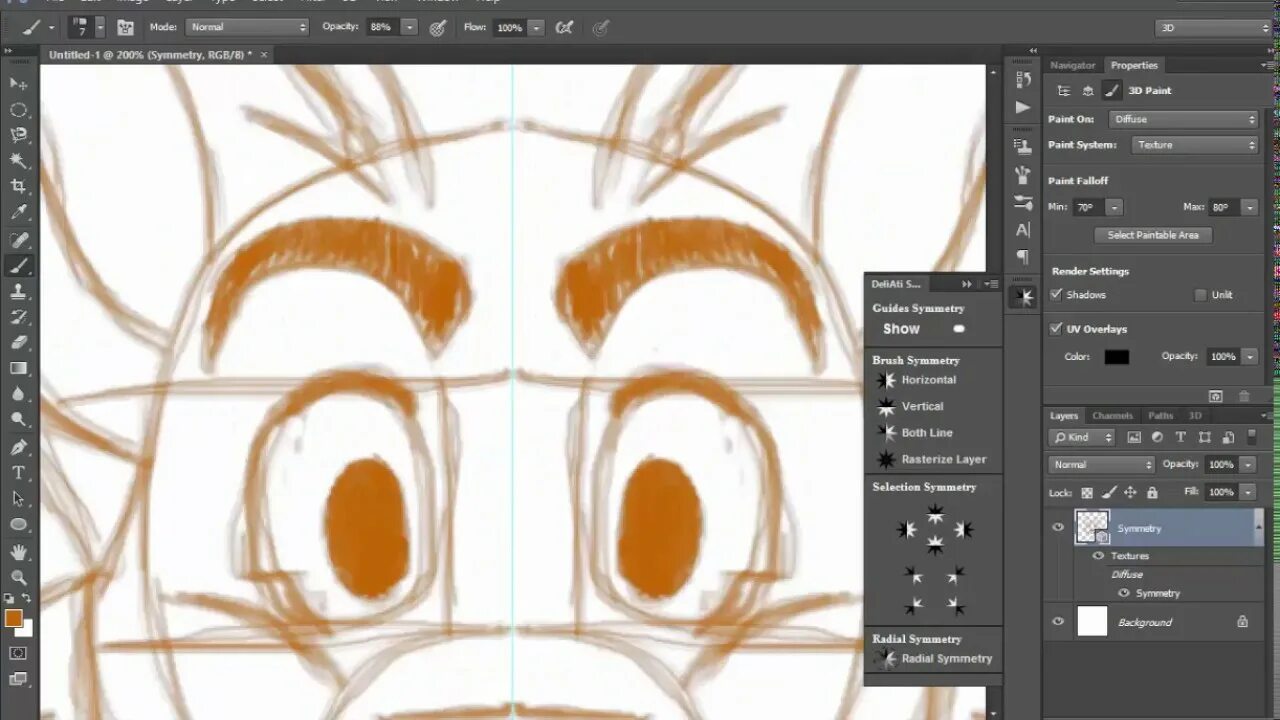Open the Flow dropdown arrow

click(536, 27)
